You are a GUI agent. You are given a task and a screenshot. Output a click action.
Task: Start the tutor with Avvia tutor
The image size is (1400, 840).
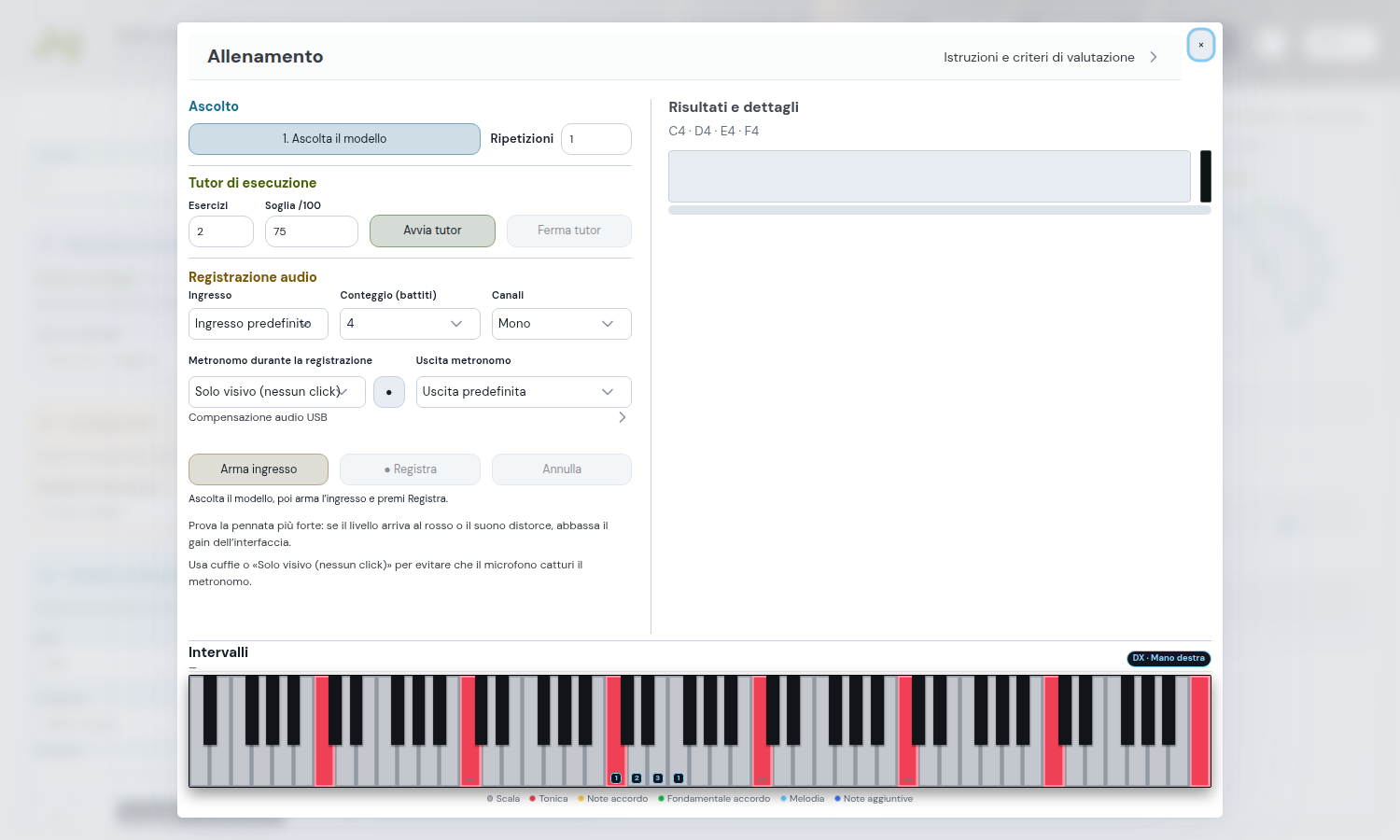click(x=432, y=231)
